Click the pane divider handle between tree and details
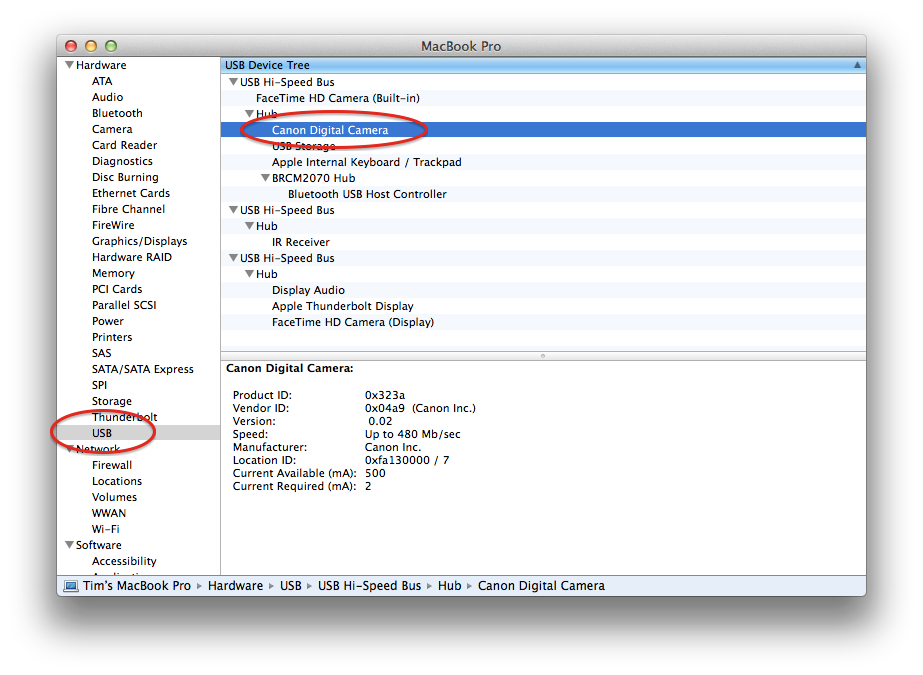 click(x=542, y=353)
